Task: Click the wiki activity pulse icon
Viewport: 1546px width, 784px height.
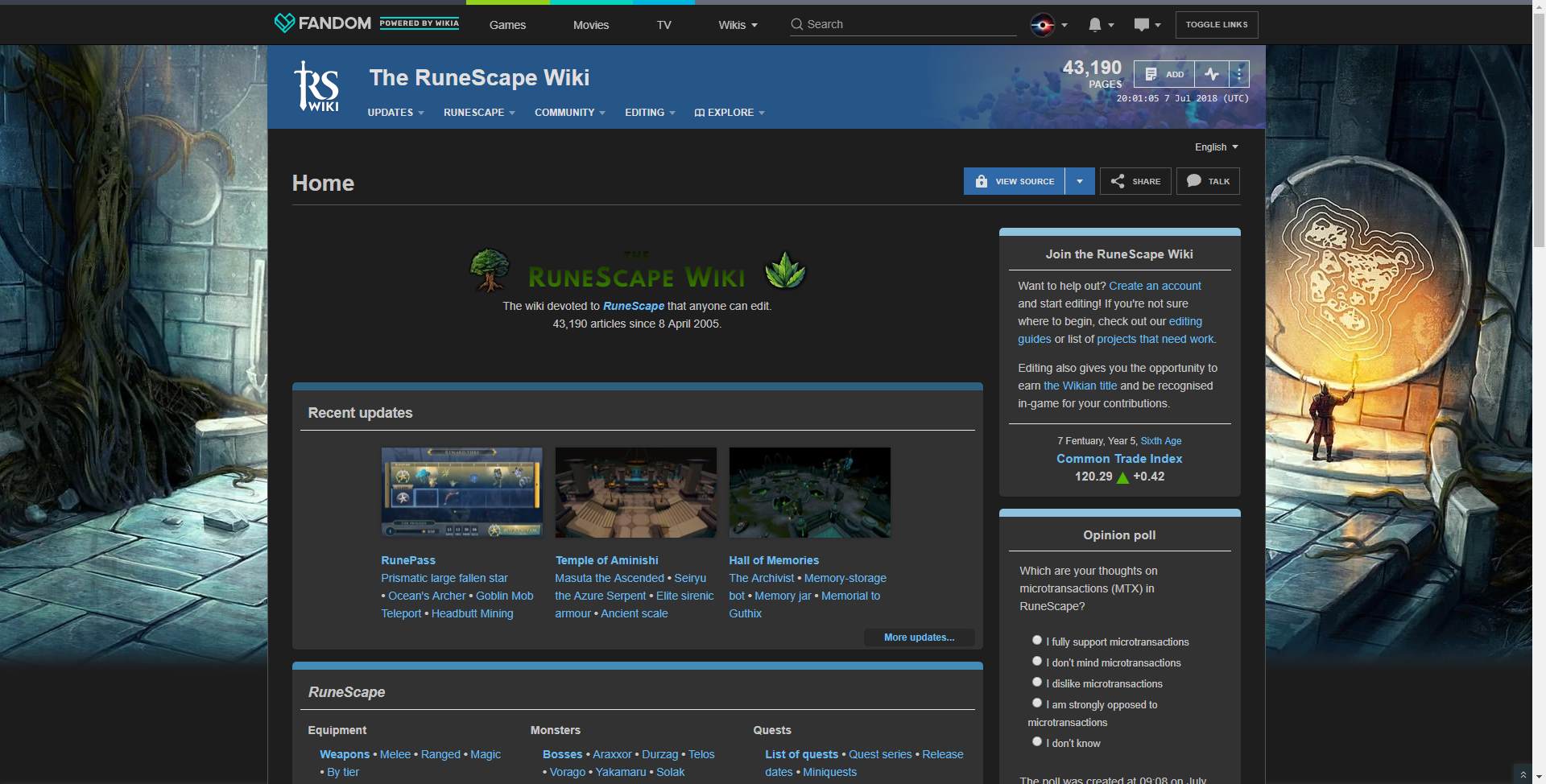Action: pyautogui.click(x=1212, y=74)
